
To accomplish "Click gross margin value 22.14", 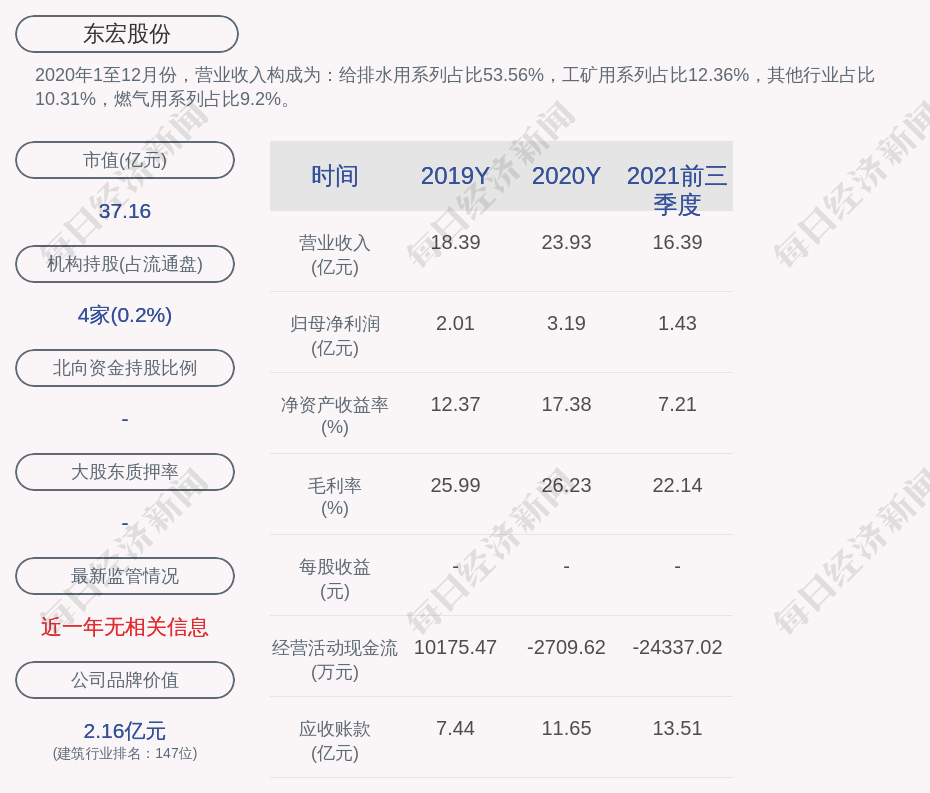I will (x=677, y=485).
